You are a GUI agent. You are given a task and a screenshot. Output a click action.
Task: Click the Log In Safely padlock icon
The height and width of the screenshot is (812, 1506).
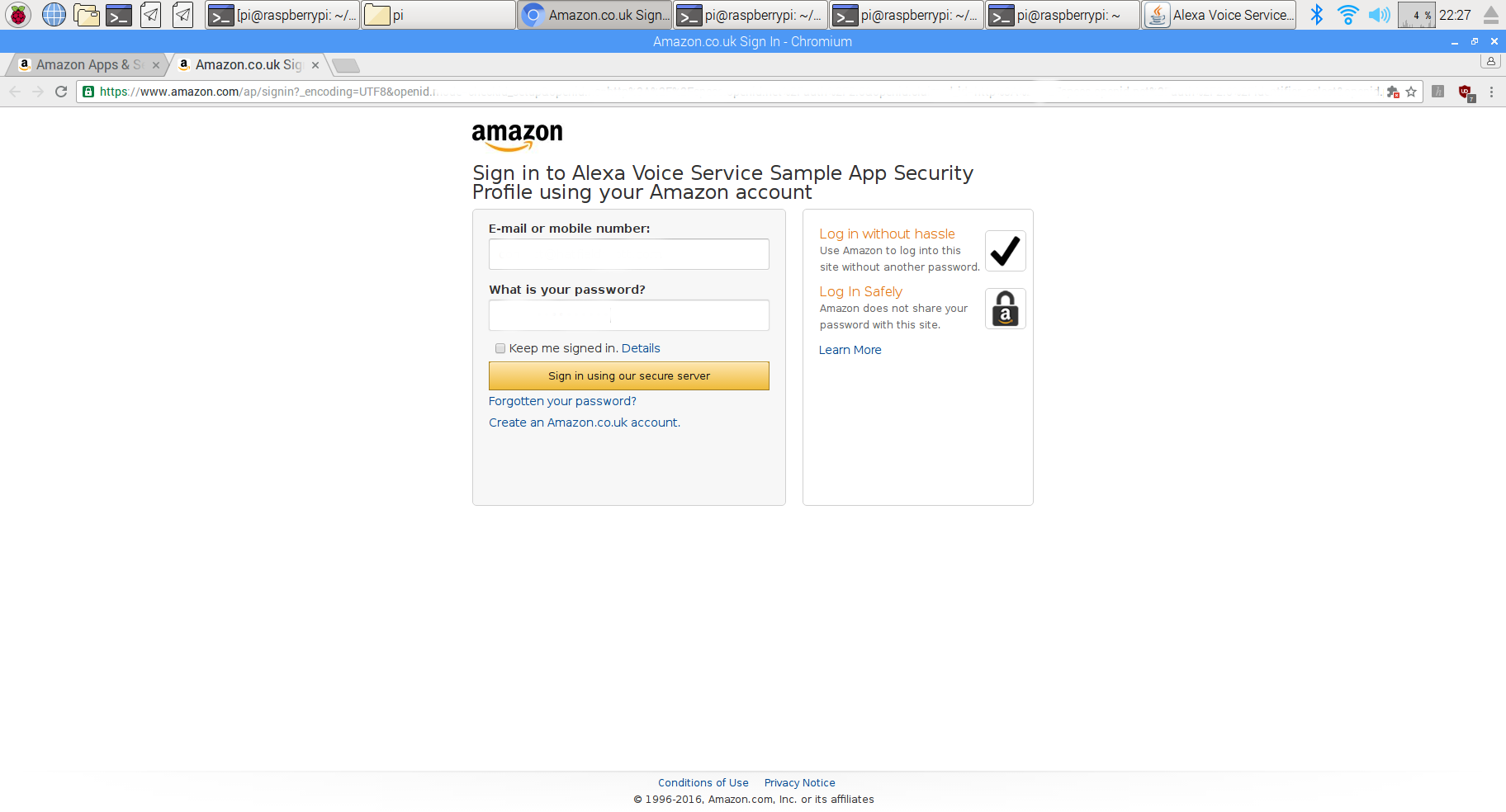(1005, 309)
